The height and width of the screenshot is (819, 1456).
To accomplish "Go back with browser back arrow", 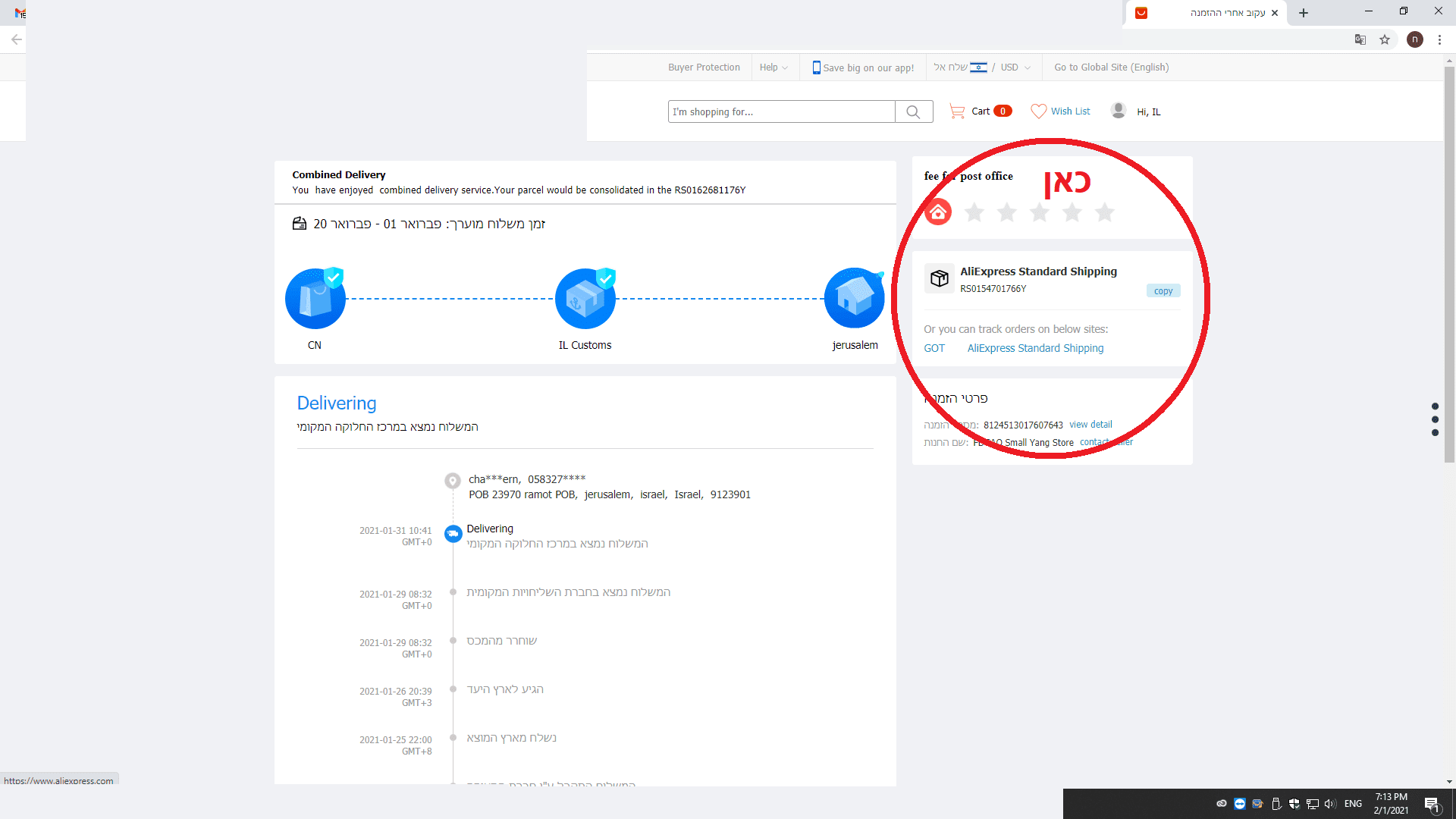I will click(16, 39).
